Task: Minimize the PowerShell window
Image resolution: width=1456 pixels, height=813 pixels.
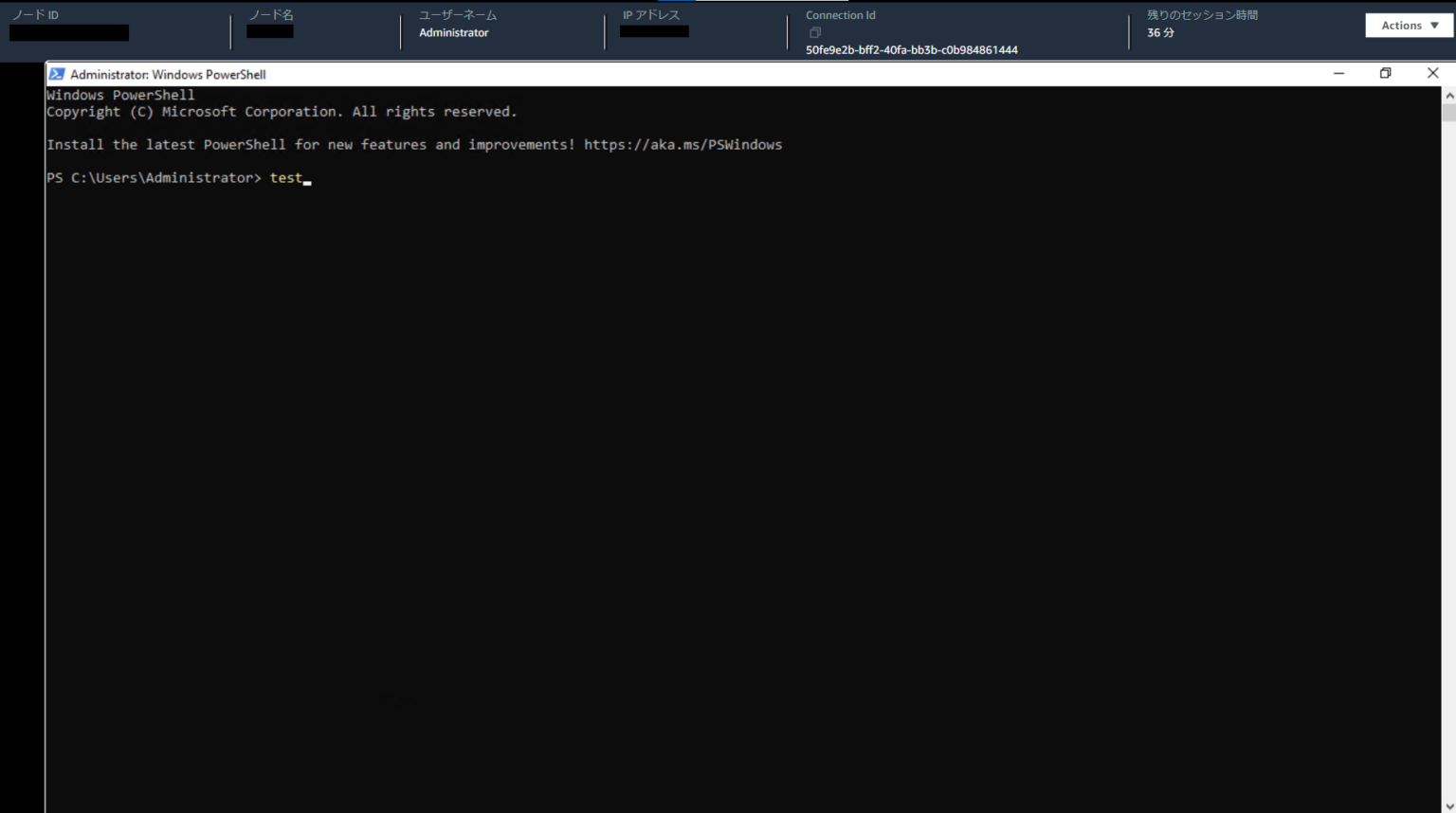Action: [x=1338, y=73]
